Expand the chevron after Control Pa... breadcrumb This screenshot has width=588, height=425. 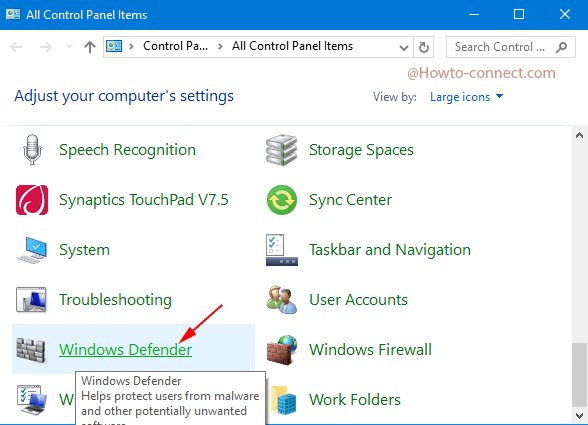click(x=220, y=47)
